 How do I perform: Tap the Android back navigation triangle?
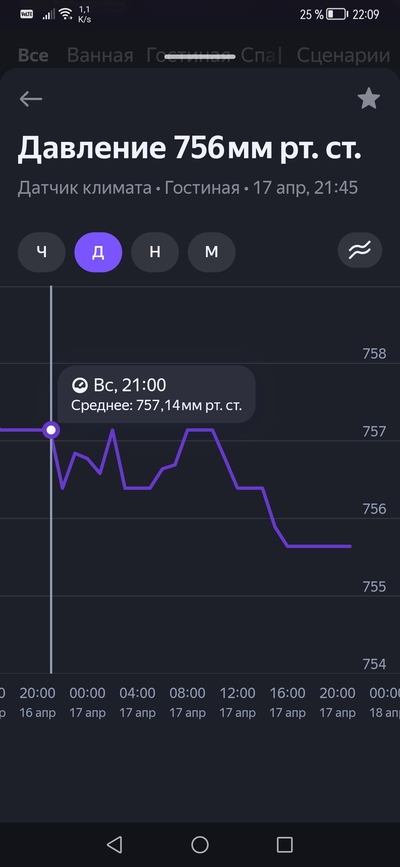tap(115, 844)
